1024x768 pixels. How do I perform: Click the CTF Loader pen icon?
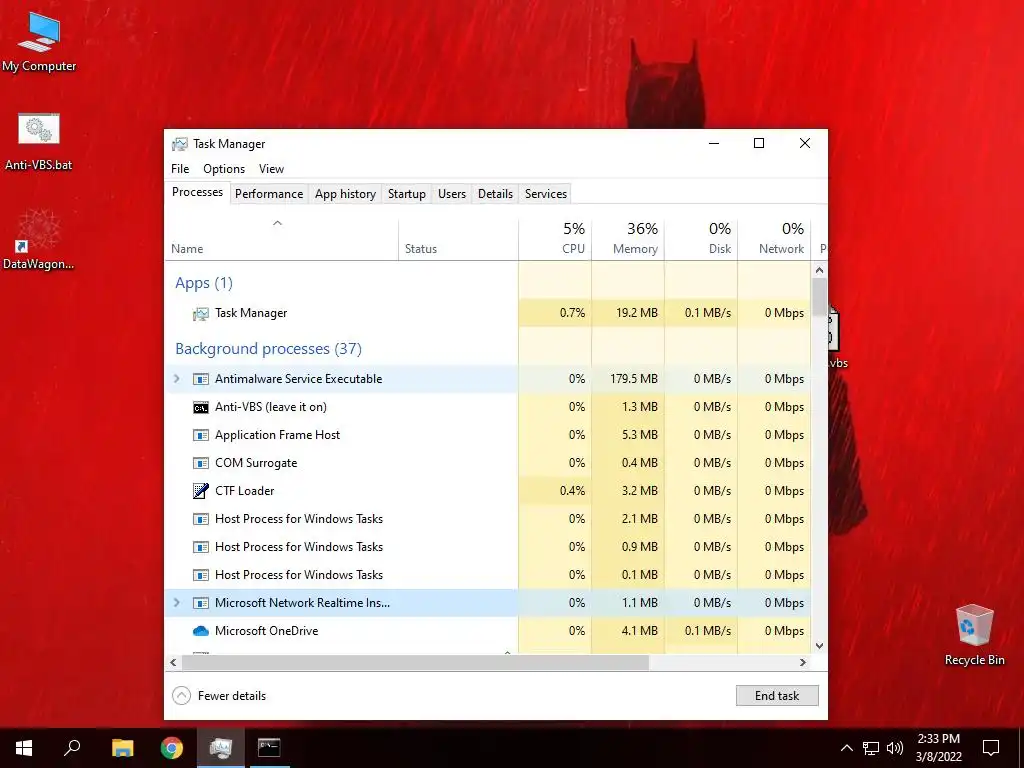[200, 490]
